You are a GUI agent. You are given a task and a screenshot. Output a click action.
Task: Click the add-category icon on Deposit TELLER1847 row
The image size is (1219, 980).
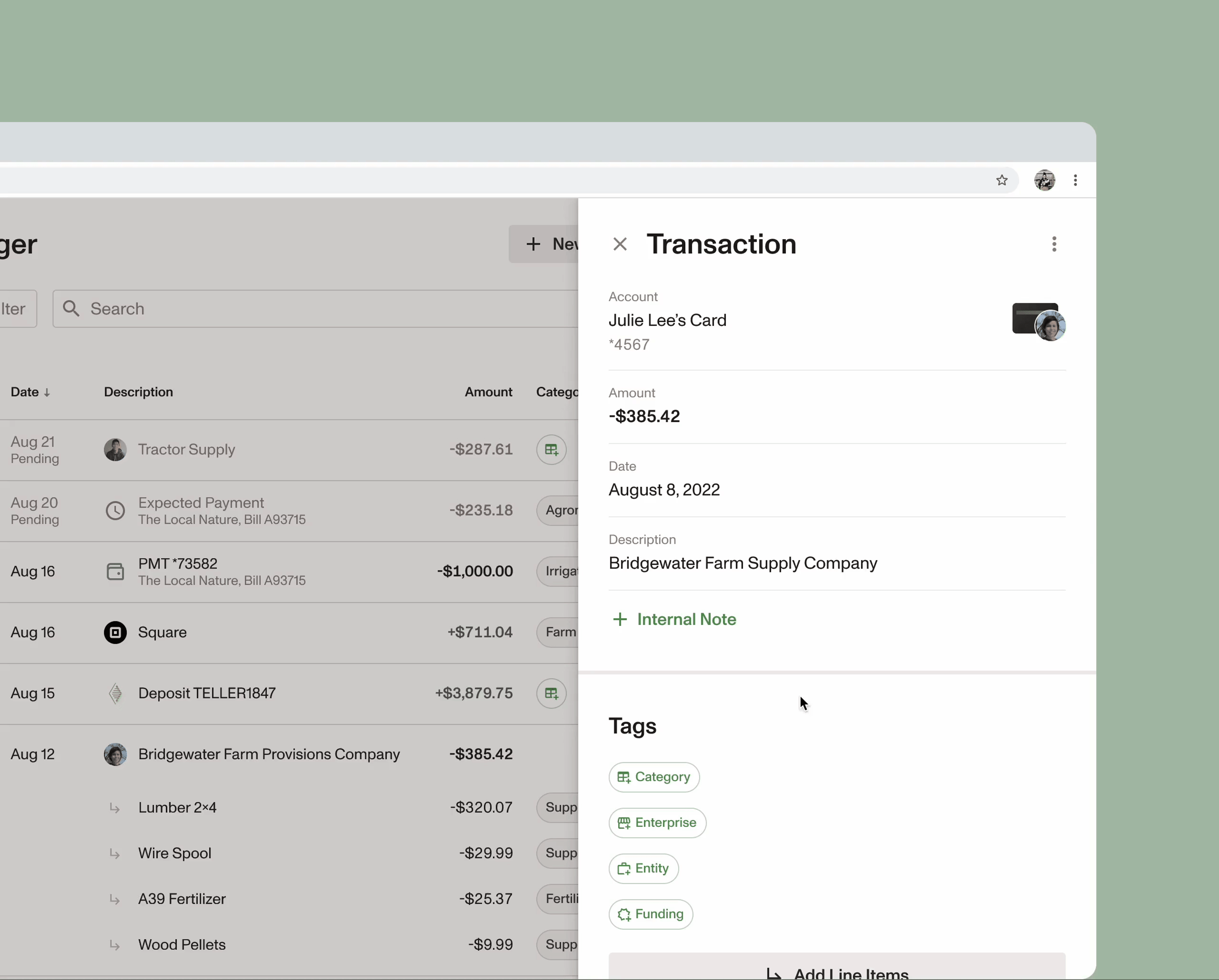coord(551,693)
